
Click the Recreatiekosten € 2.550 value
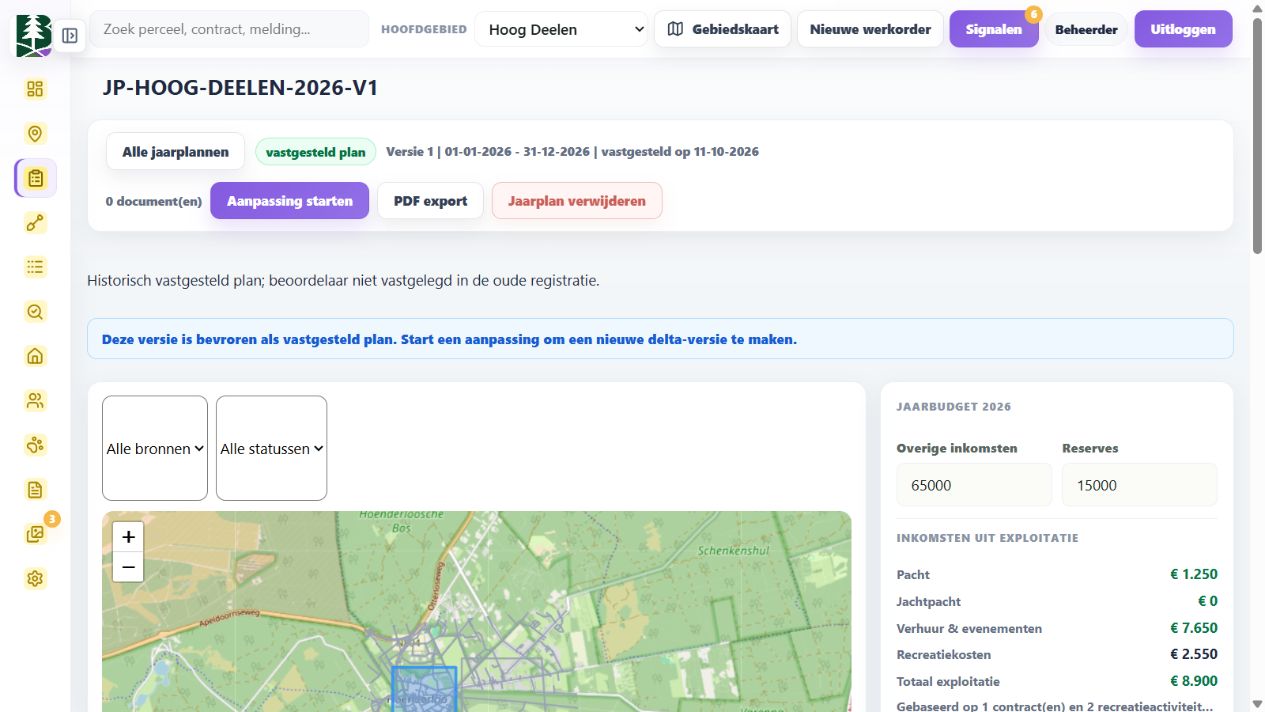pyautogui.click(x=1194, y=654)
